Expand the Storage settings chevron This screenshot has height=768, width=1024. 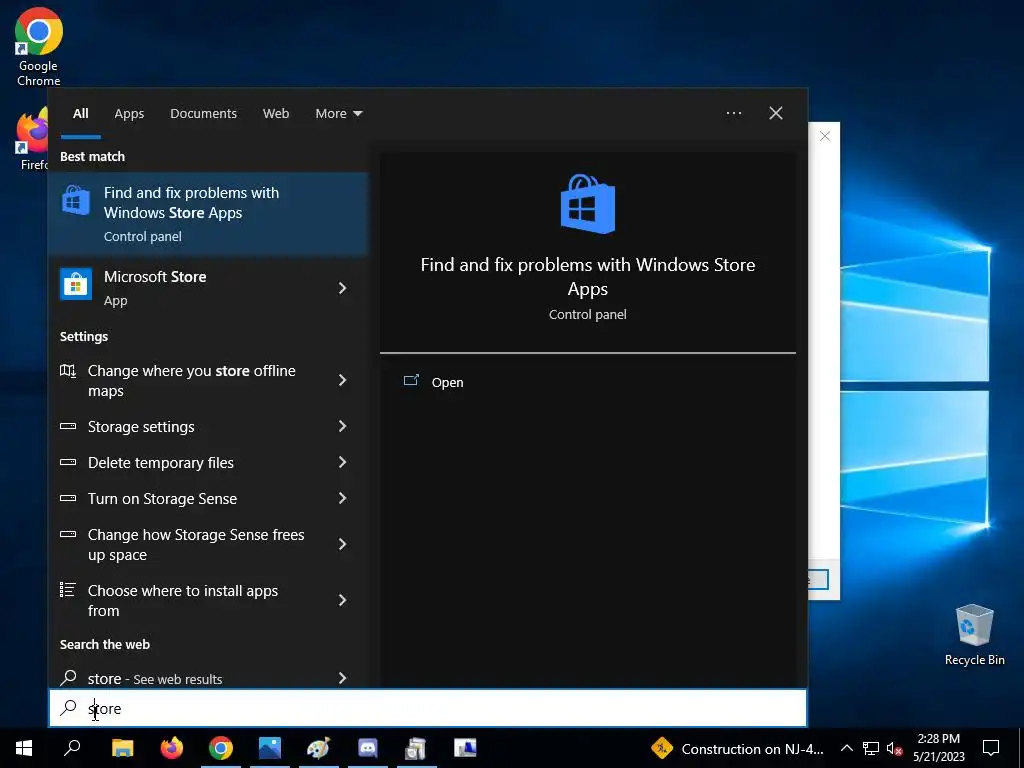pos(342,426)
